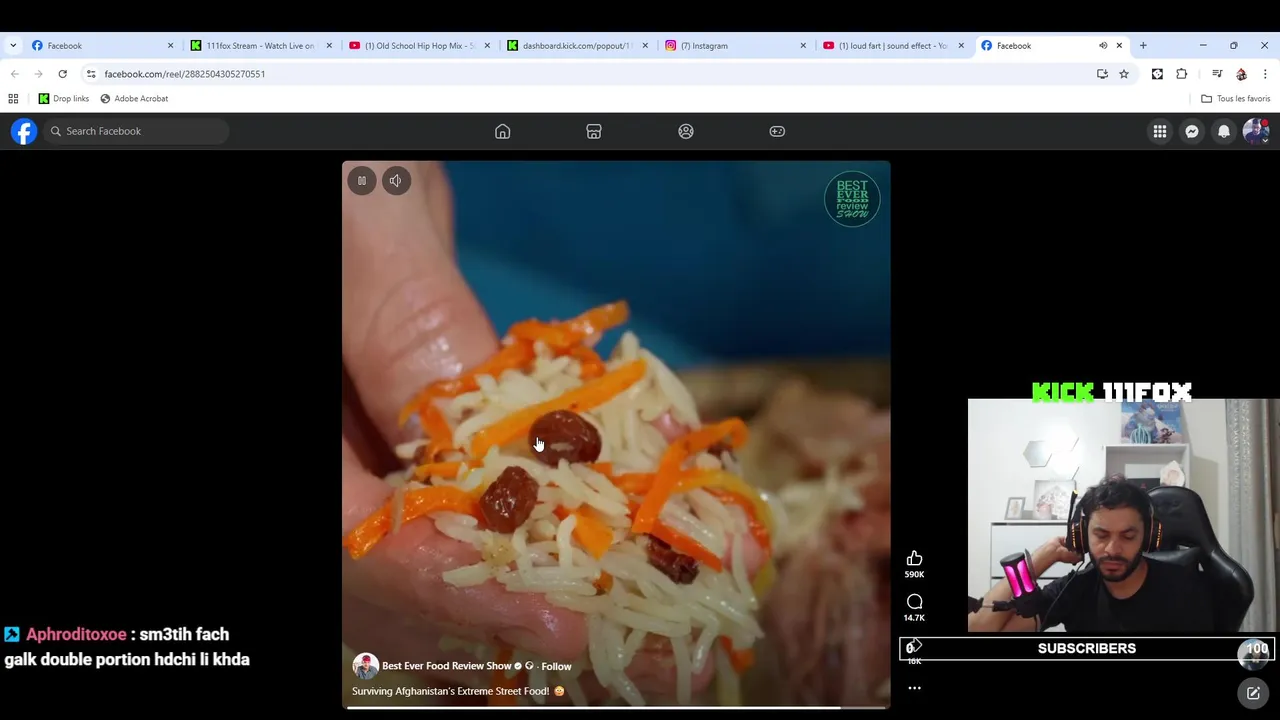View site information icon in the address bar
Screen dimensions: 1280x720
tap(91, 74)
